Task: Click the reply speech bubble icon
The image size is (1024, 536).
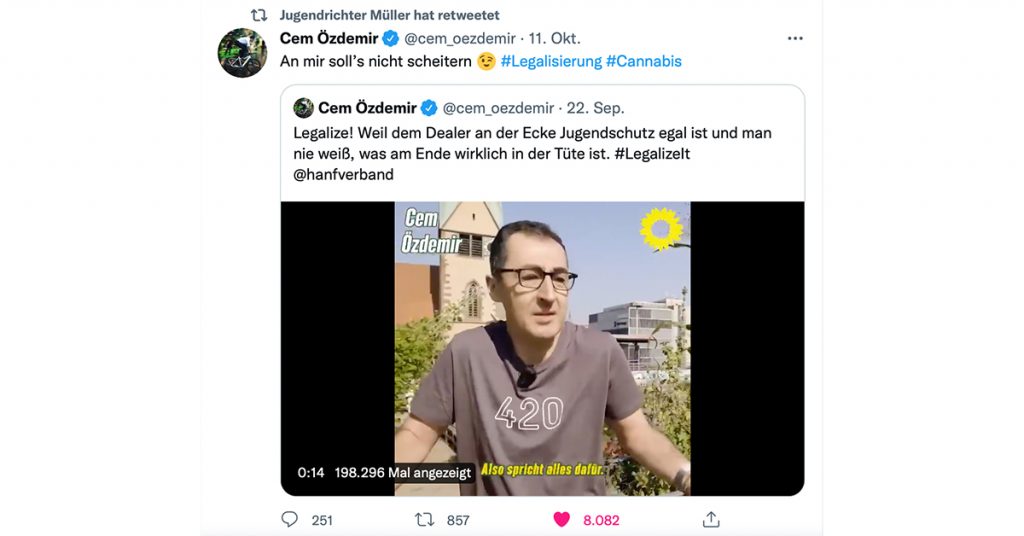Action: [289, 519]
